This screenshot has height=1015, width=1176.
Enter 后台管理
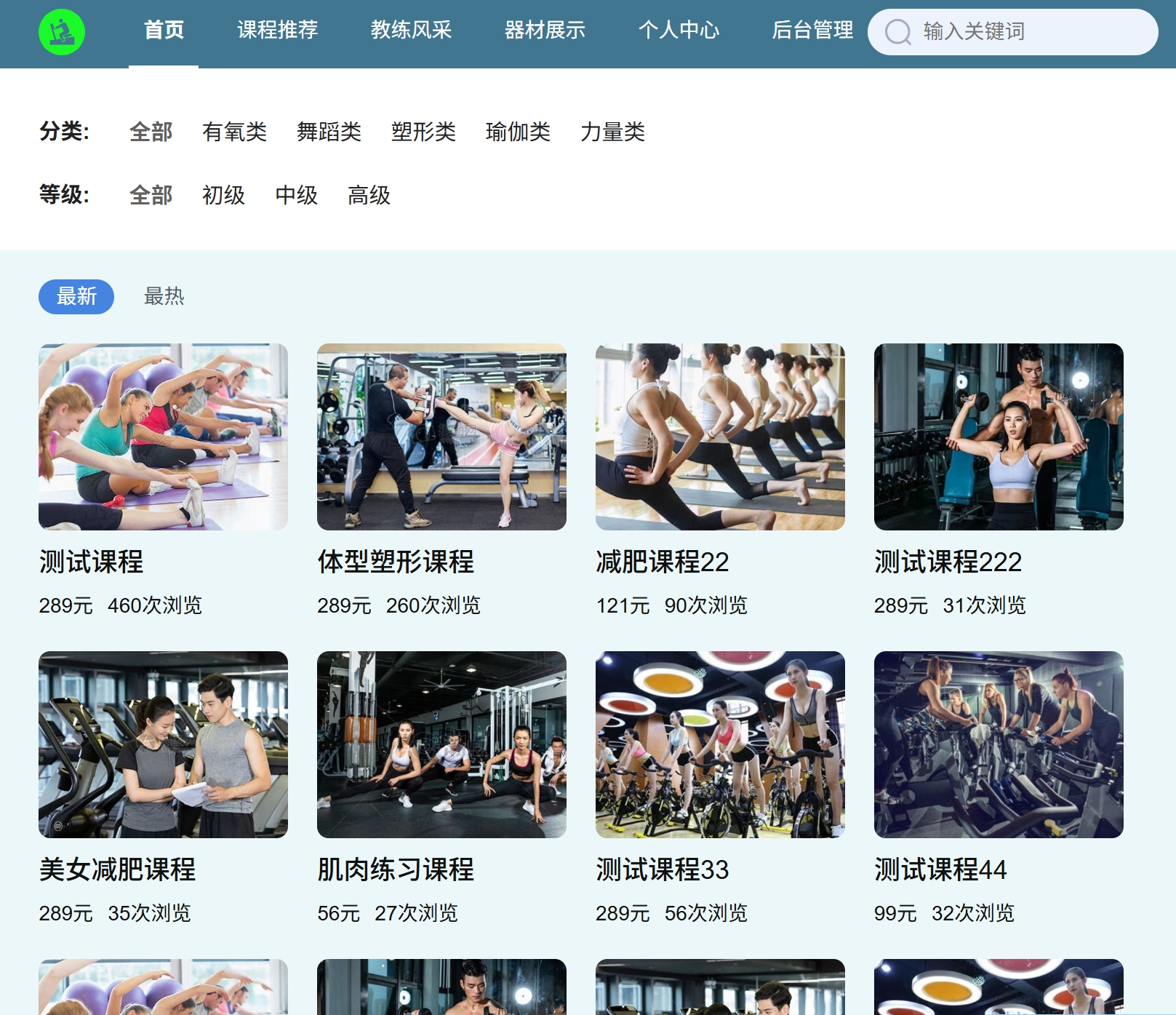[814, 31]
